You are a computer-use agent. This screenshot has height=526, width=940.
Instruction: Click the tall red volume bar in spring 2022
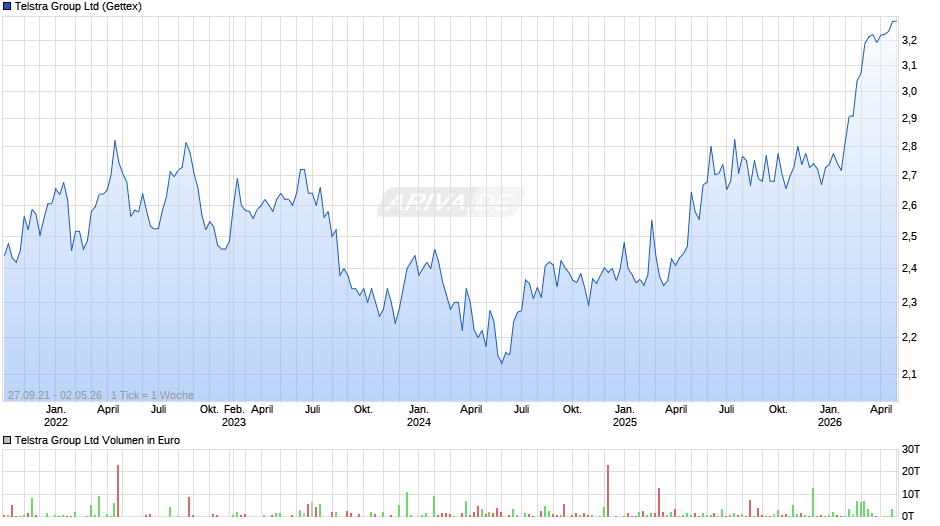point(118,491)
